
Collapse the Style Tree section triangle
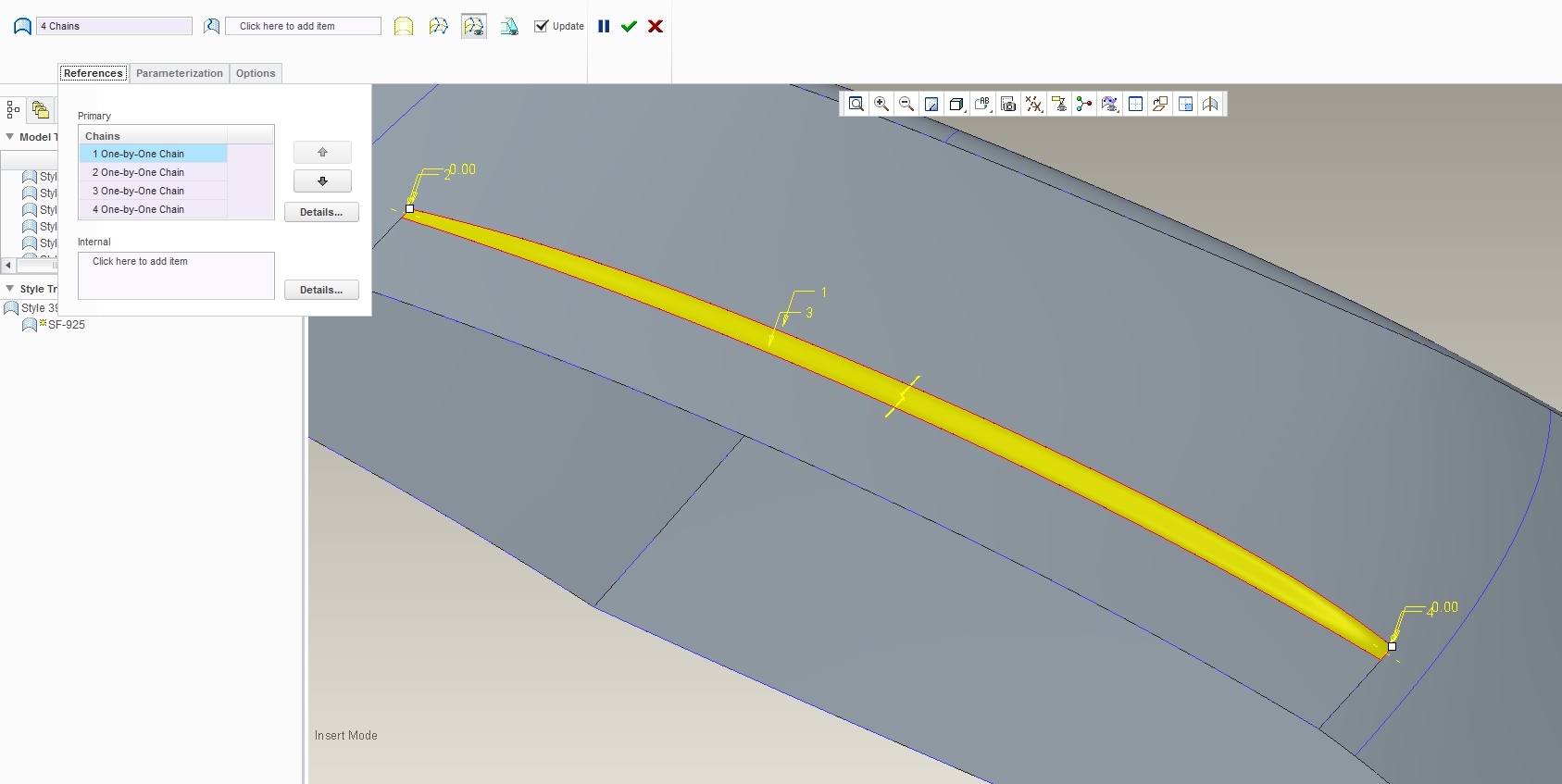click(x=10, y=289)
